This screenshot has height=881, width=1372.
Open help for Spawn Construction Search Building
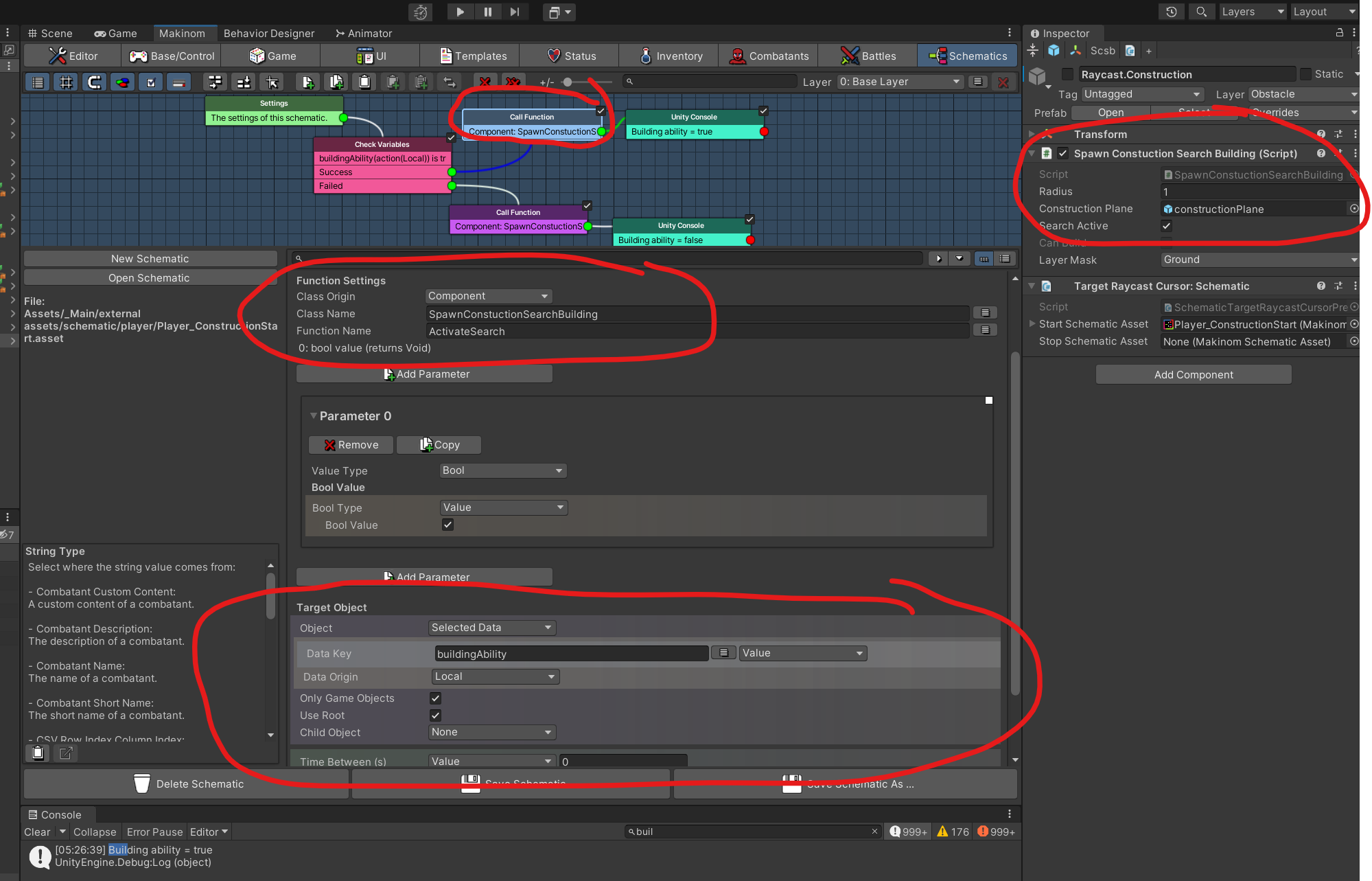tap(1321, 153)
